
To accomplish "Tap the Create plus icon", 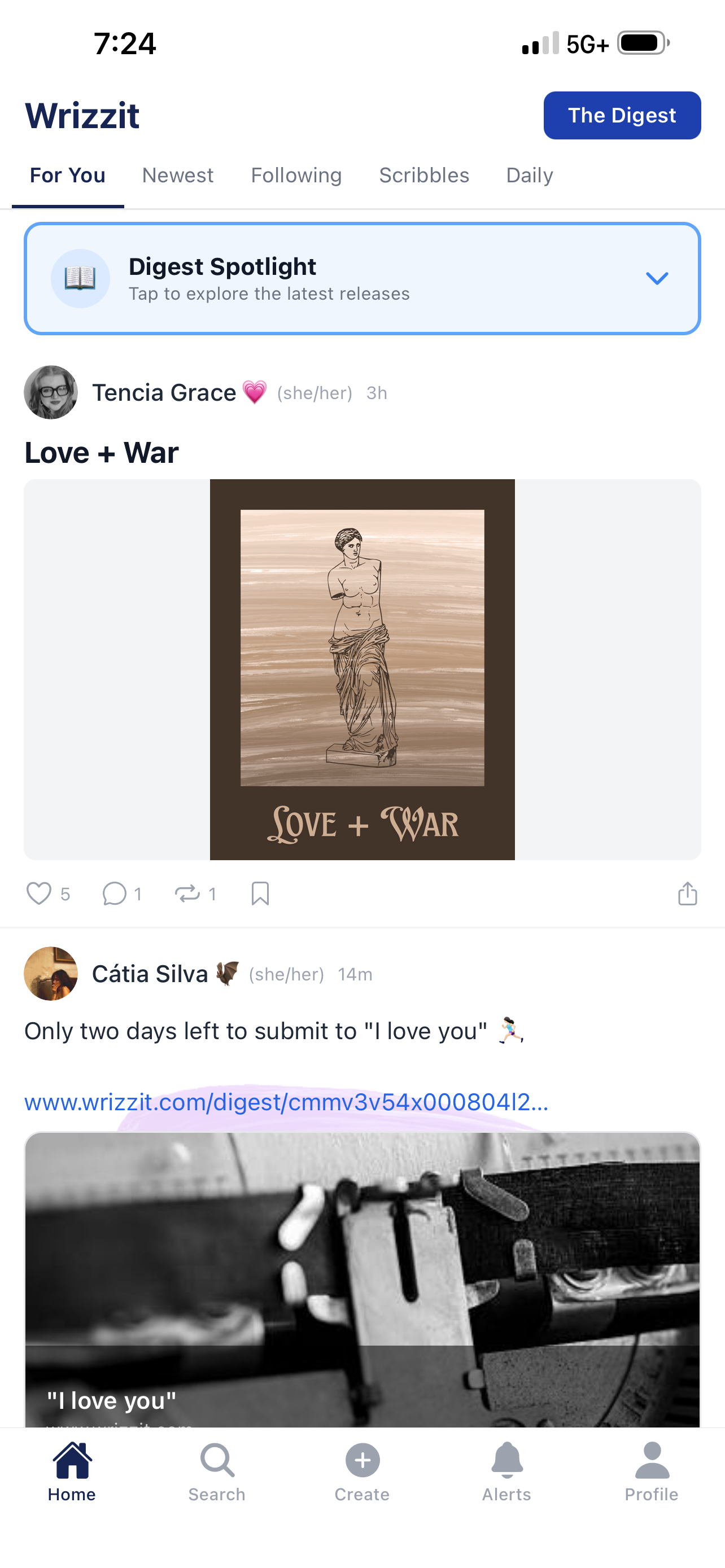I will [x=362, y=1460].
